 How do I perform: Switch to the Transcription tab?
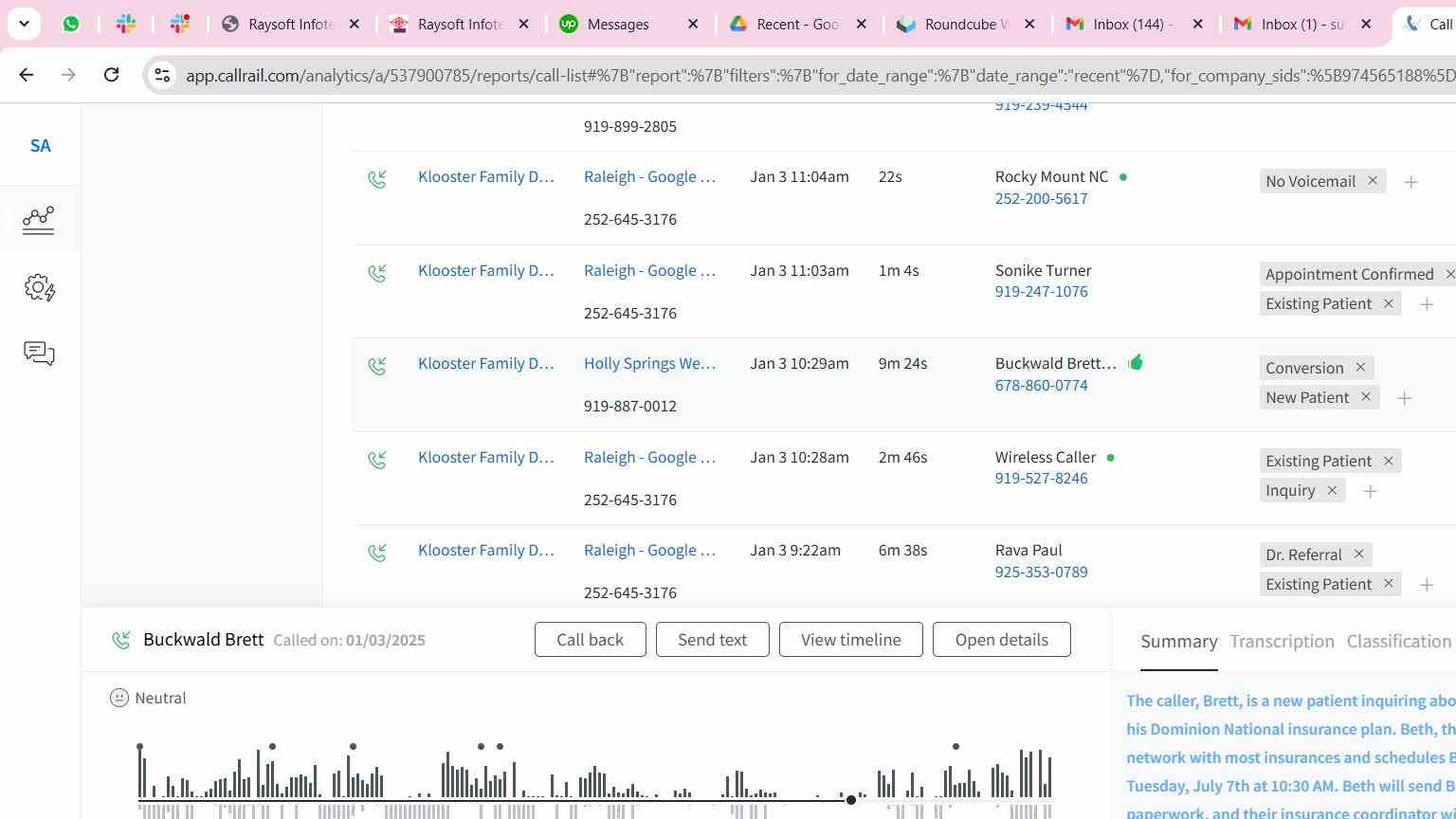point(1282,642)
